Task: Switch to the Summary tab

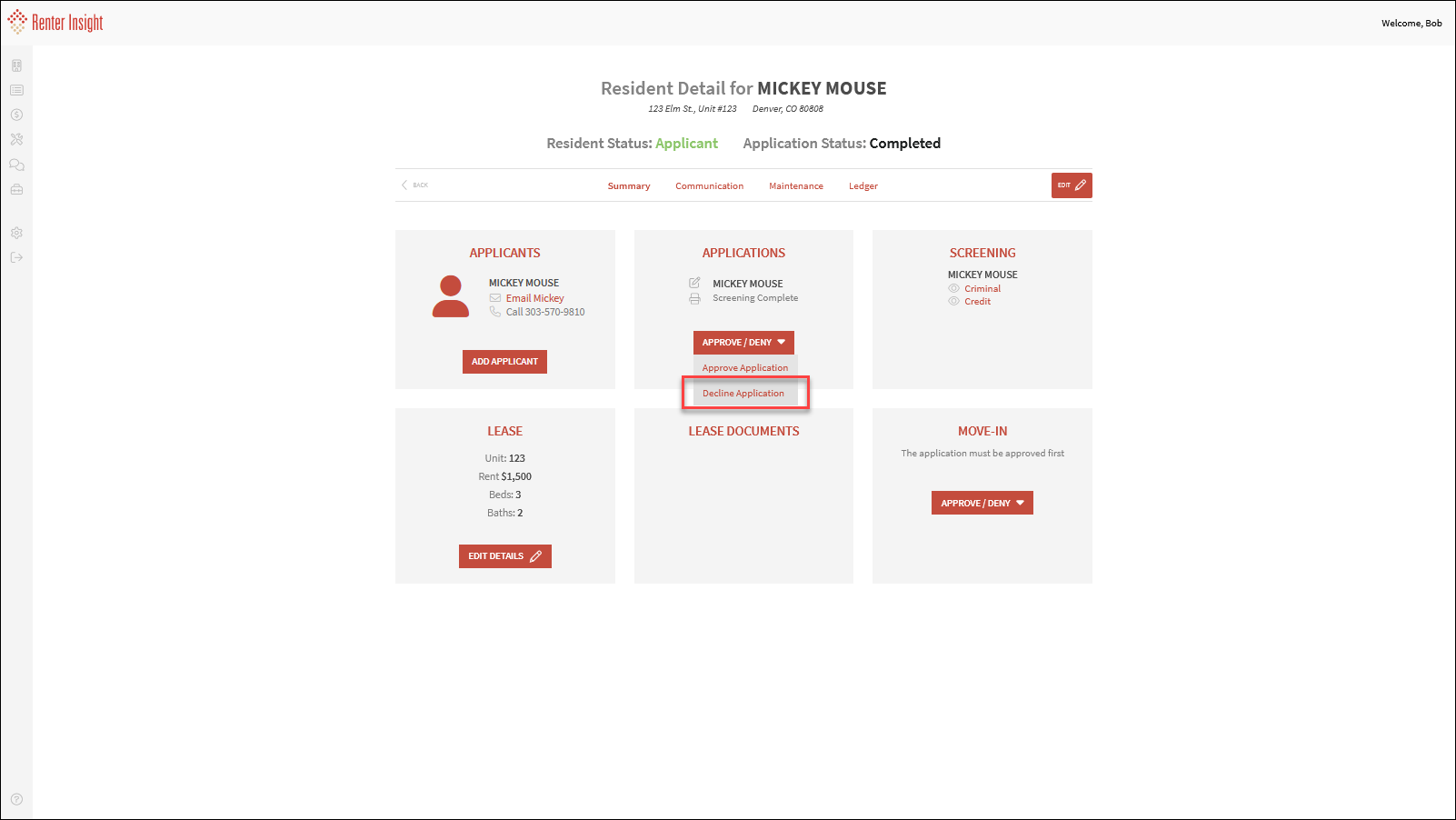Action: (x=629, y=185)
